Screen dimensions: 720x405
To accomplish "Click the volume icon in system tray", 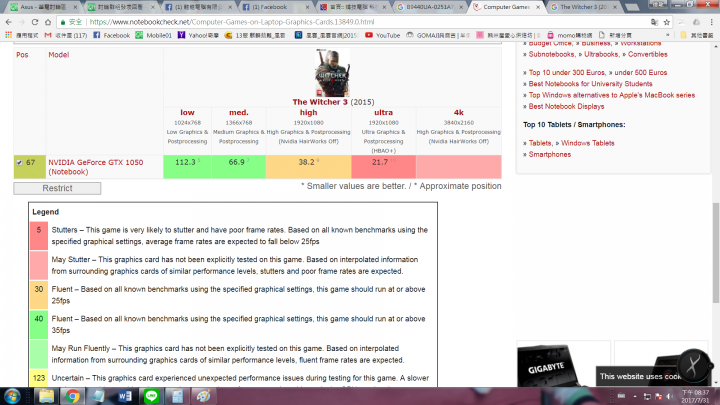I will pos(670,396).
